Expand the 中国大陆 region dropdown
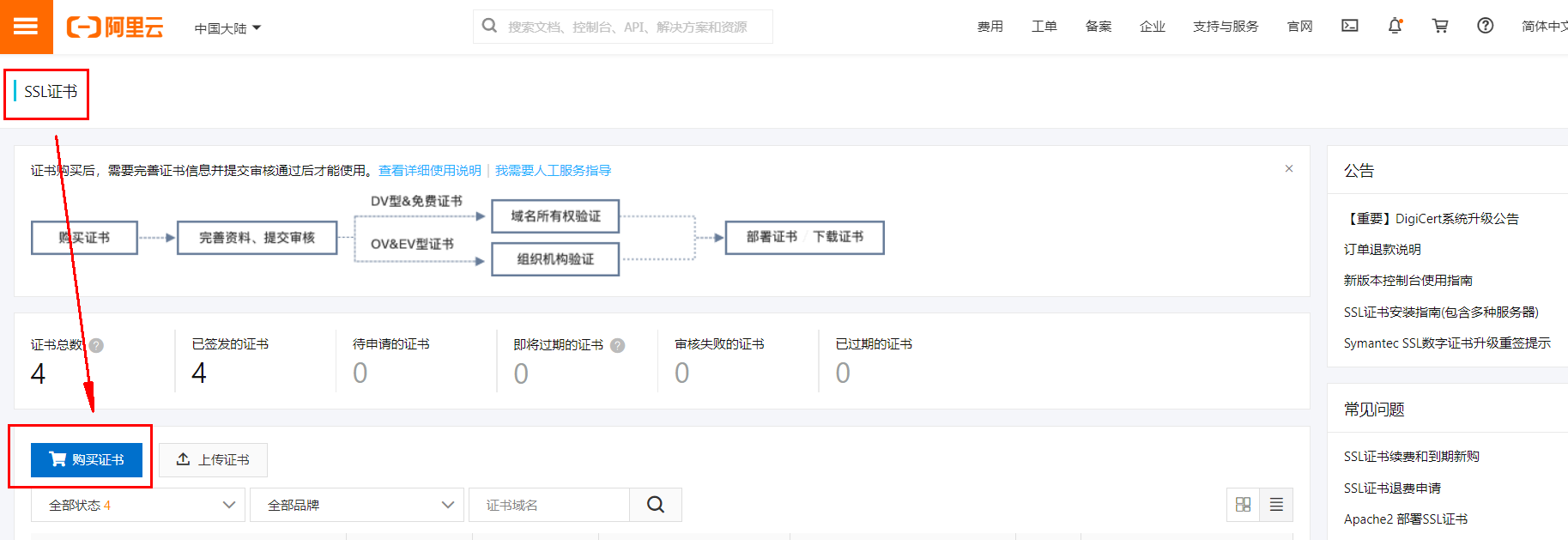This screenshot has height=540, width=1568. tap(227, 28)
